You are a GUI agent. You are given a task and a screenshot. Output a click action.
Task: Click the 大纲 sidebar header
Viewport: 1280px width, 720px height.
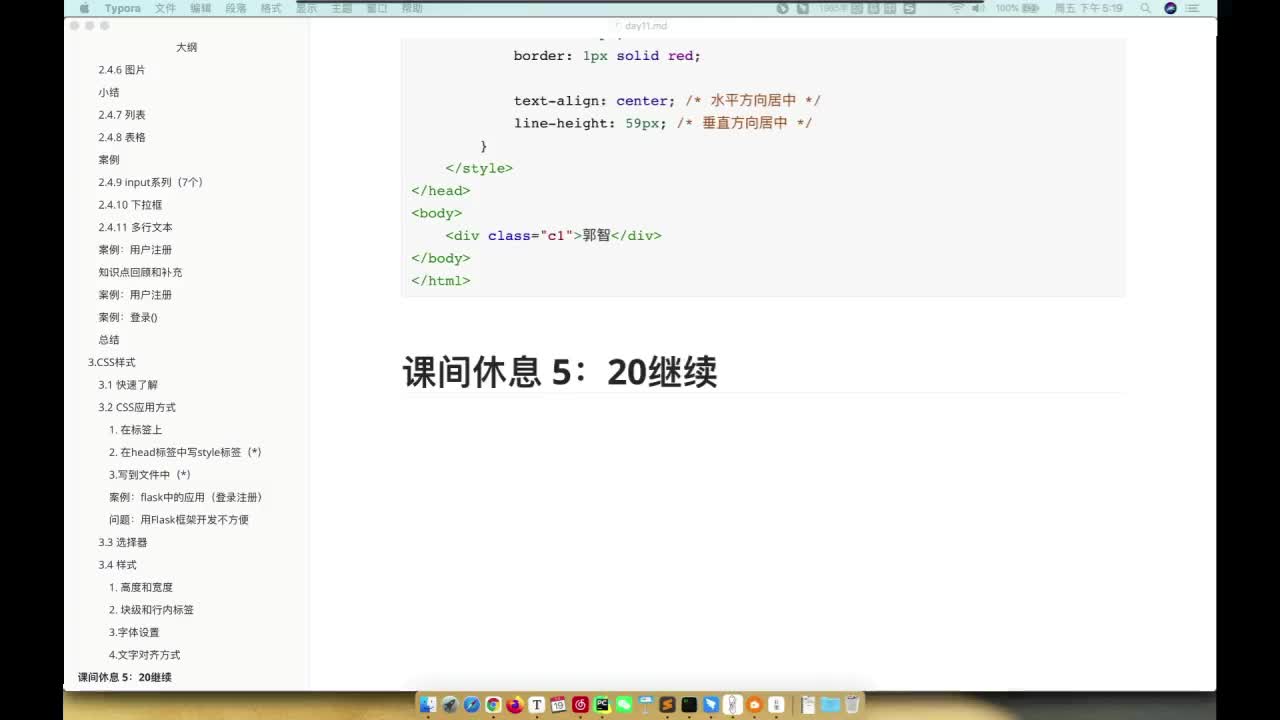click(x=186, y=47)
